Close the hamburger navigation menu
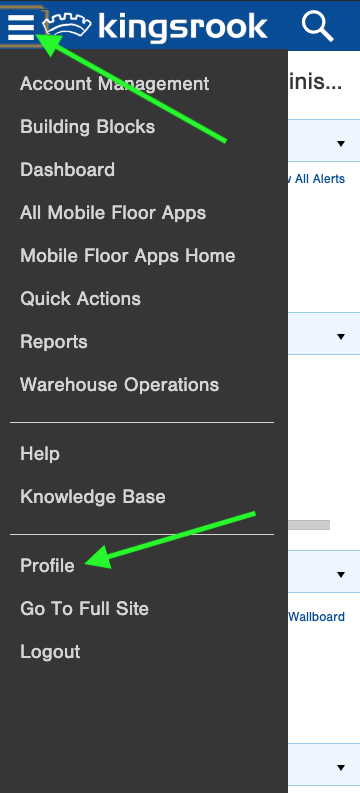 [x=21, y=26]
